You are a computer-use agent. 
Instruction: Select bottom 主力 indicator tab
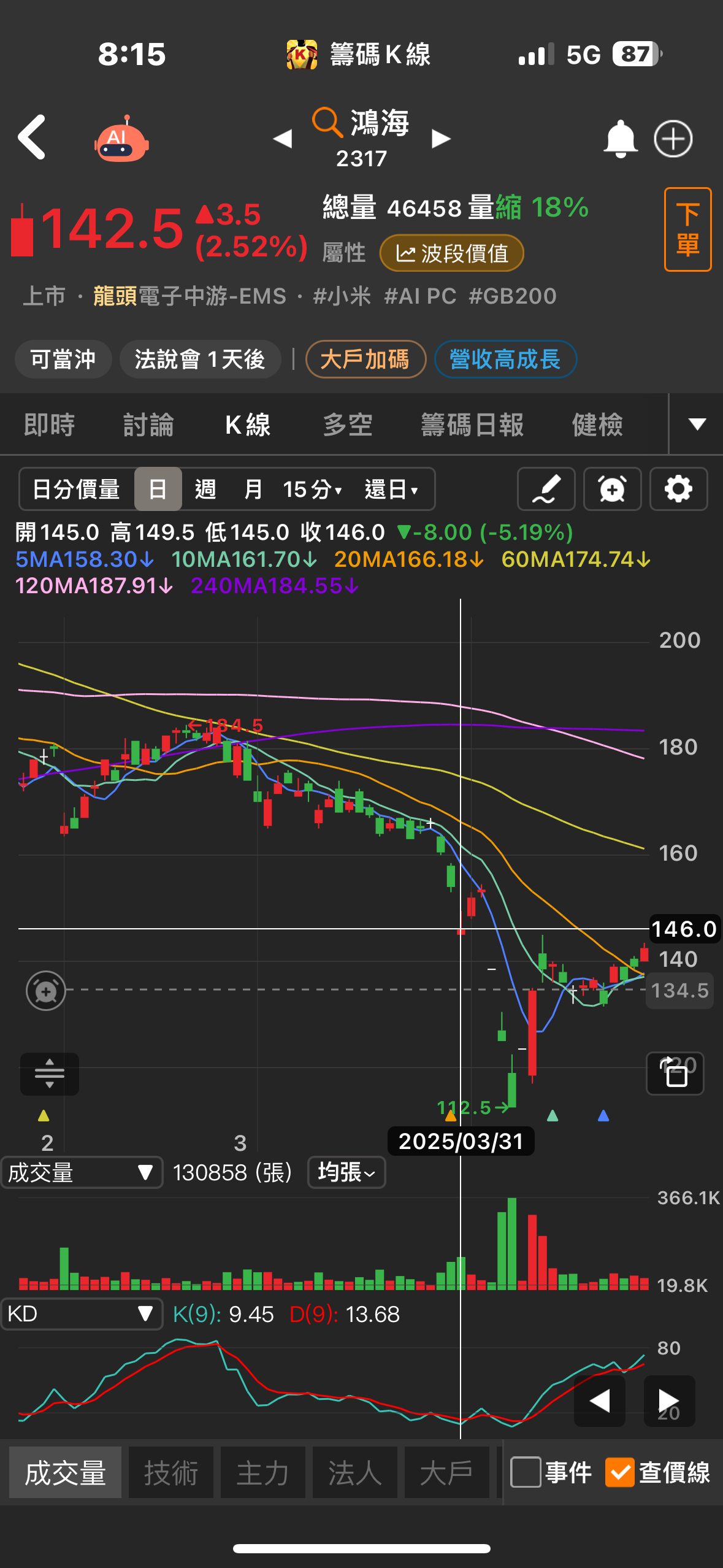263,1472
